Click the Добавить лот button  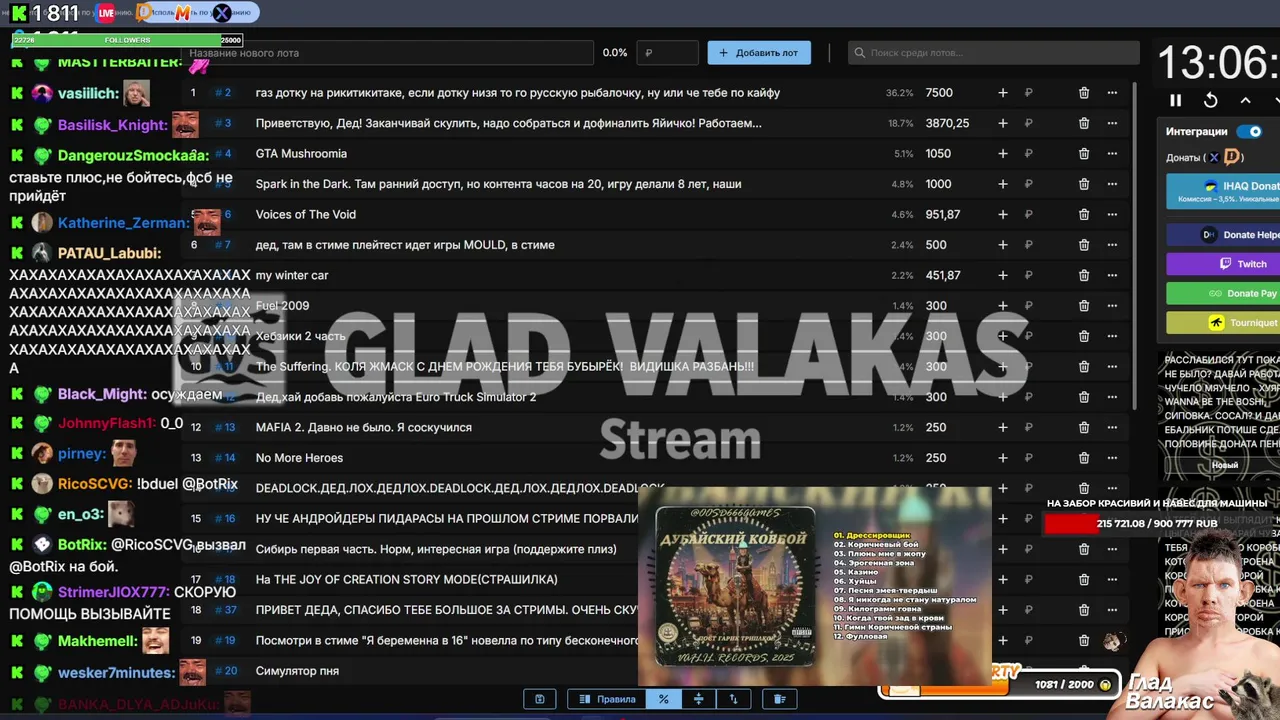759,53
